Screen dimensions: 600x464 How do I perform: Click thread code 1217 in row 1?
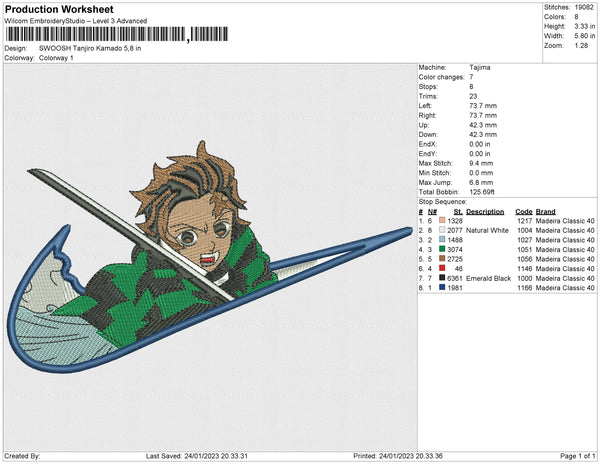pos(525,221)
